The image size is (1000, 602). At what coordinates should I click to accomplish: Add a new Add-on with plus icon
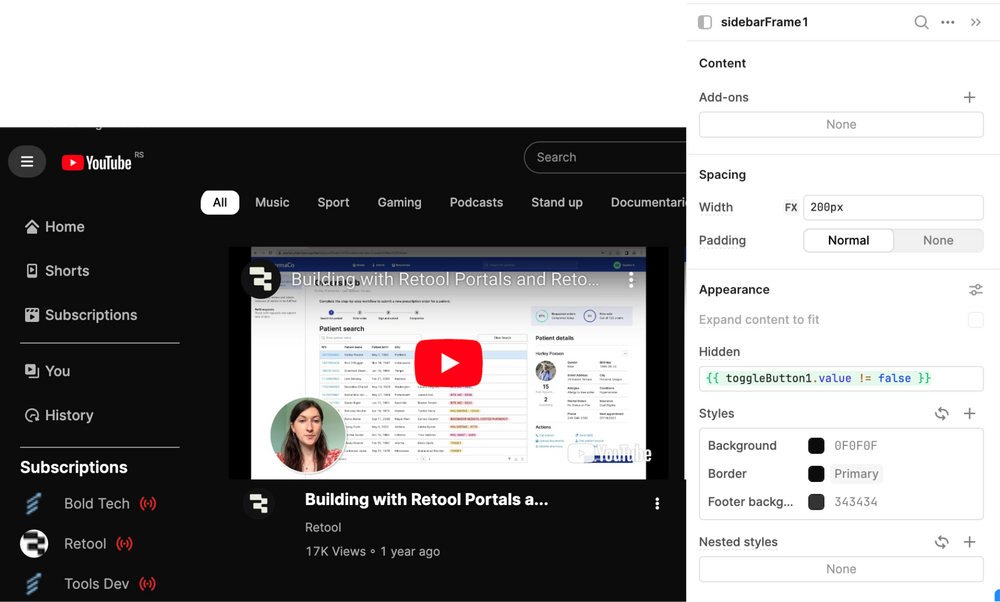969,98
